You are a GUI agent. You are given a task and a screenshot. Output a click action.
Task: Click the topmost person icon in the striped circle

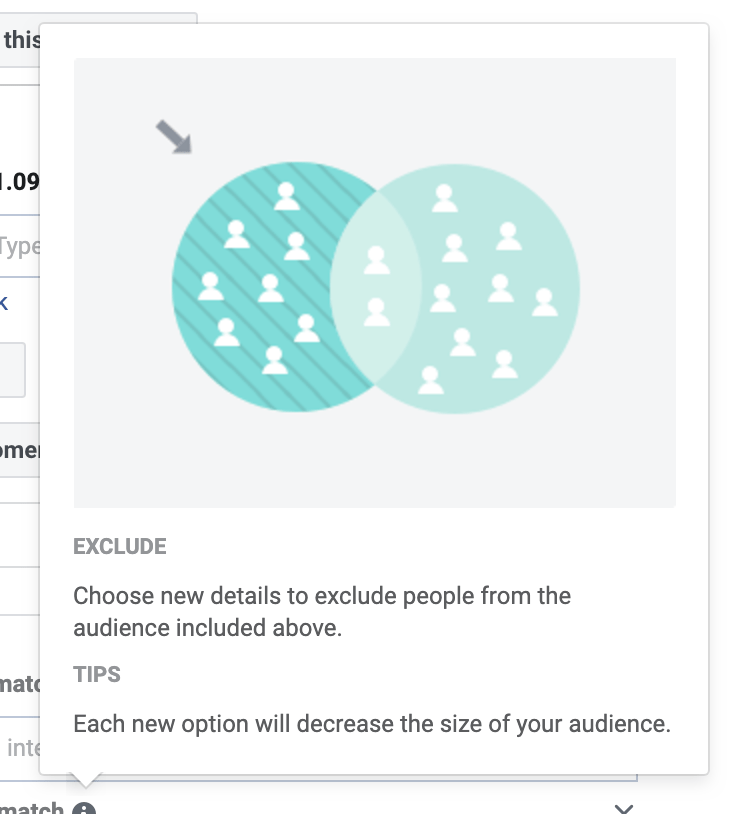click(x=287, y=195)
